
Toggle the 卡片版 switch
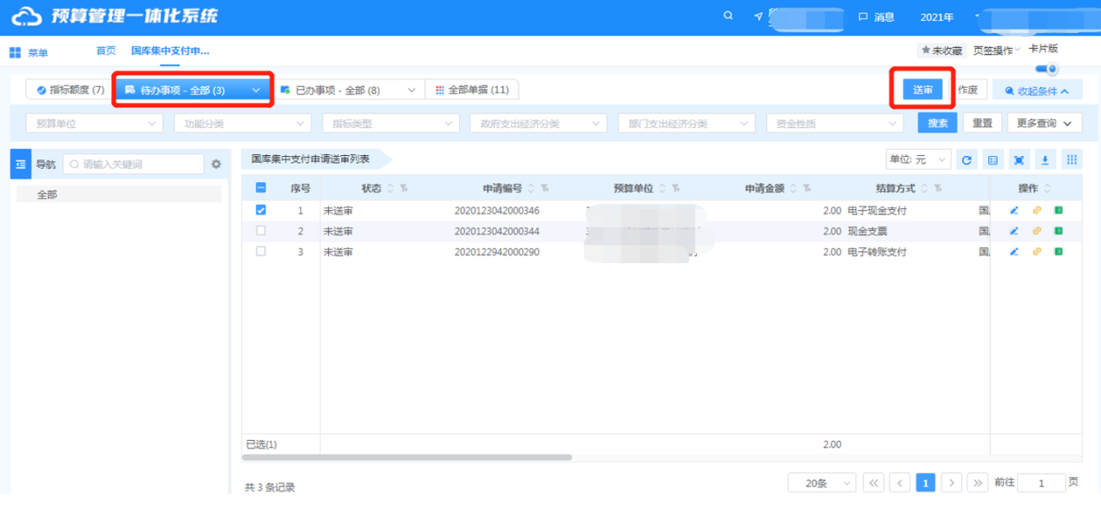[1047, 69]
